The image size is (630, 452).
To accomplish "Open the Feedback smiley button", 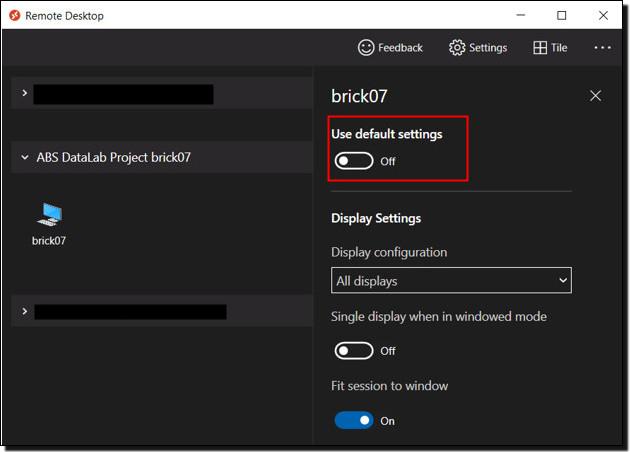I will (x=390, y=48).
